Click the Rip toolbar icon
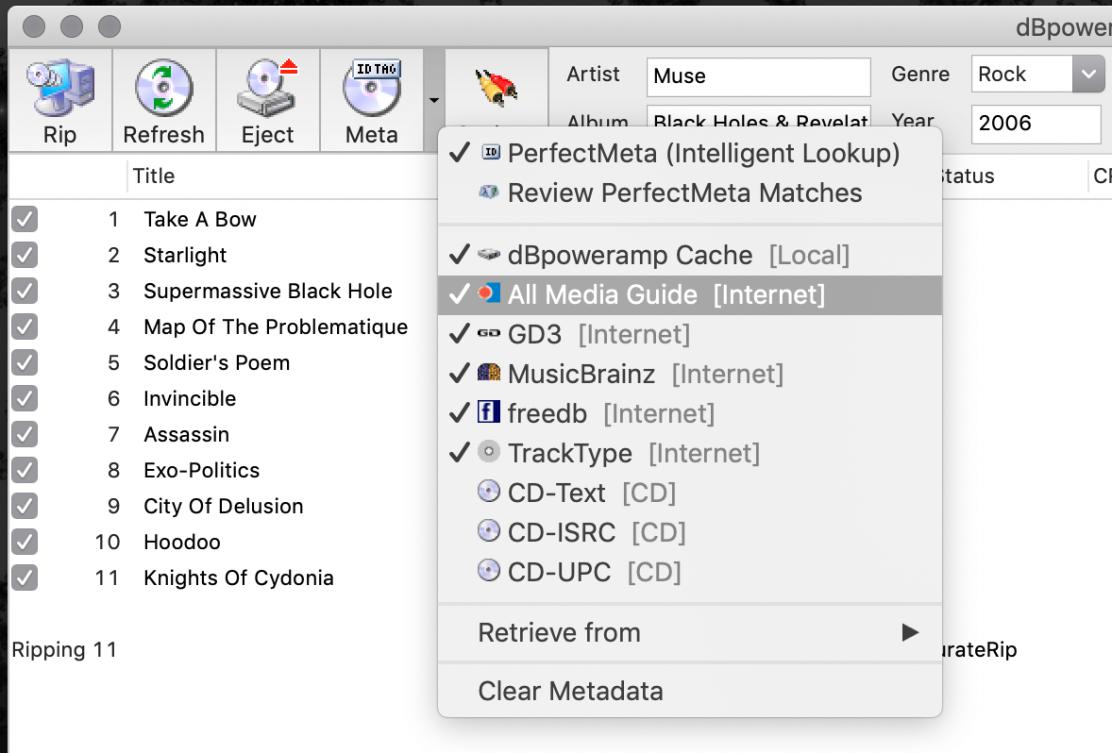The width and height of the screenshot is (1112, 753). (59, 90)
